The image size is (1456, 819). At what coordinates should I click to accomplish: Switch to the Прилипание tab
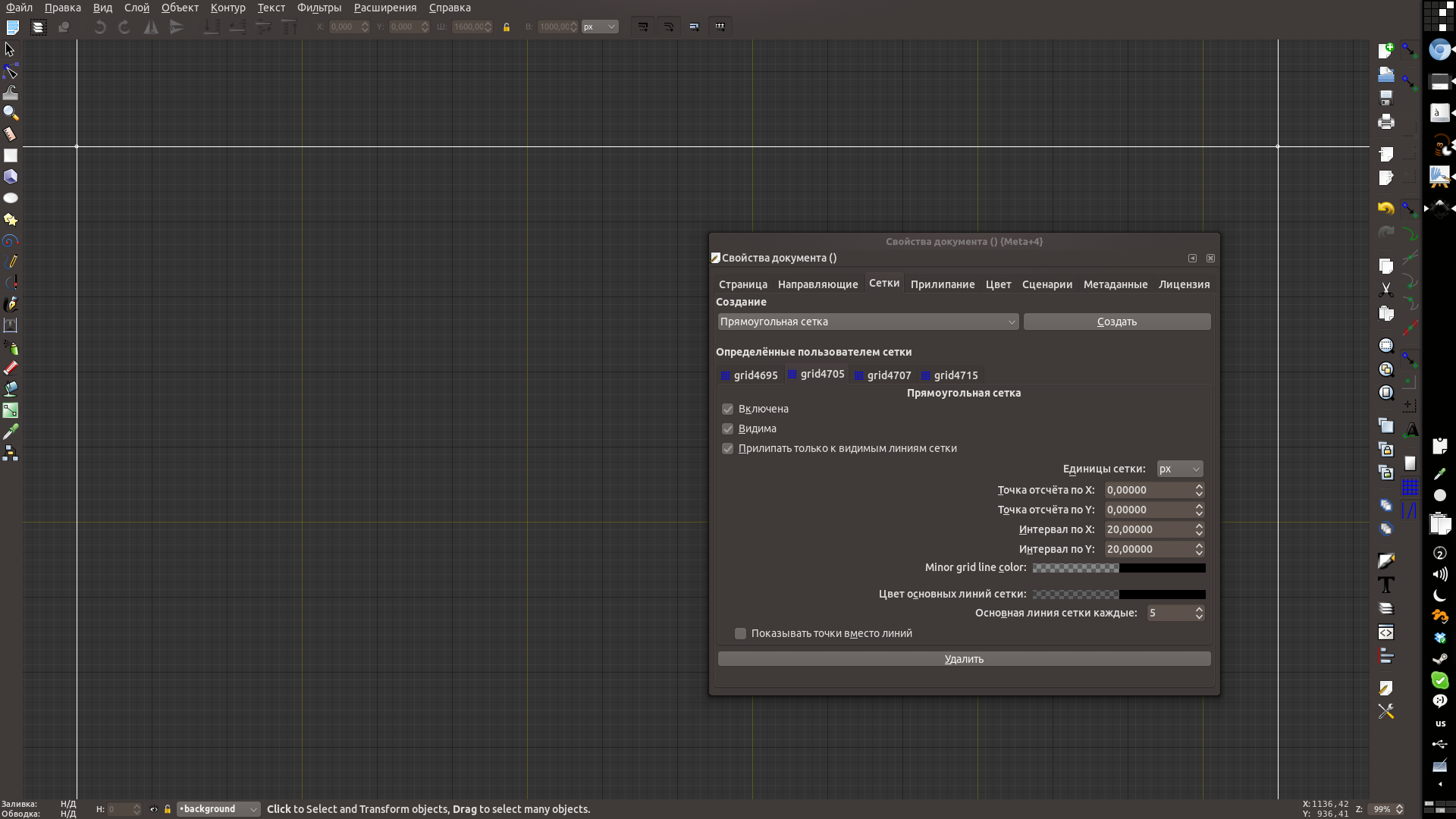[943, 284]
